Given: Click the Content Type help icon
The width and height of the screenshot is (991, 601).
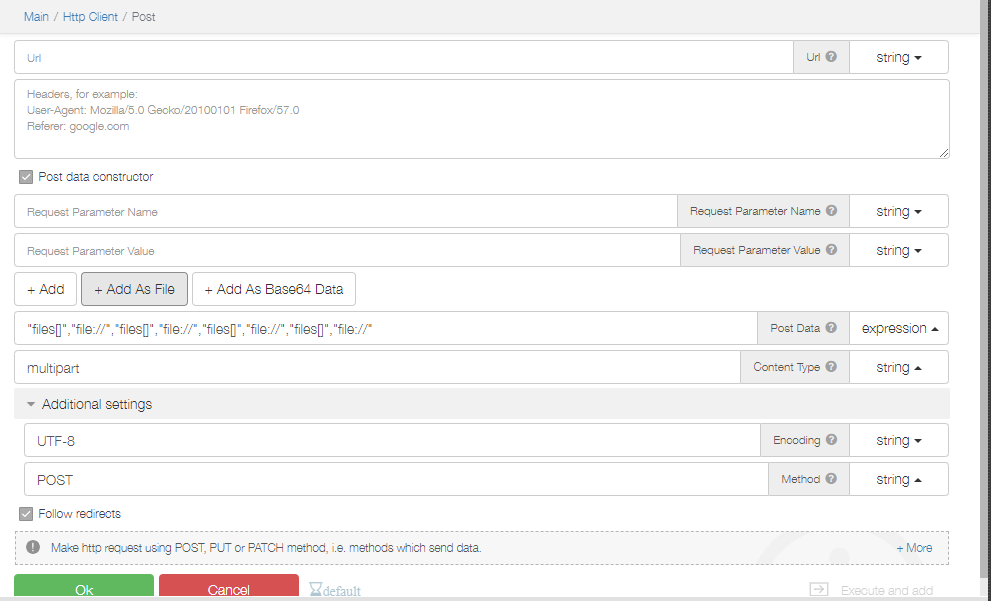Looking at the screenshot, I should pos(831,368).
